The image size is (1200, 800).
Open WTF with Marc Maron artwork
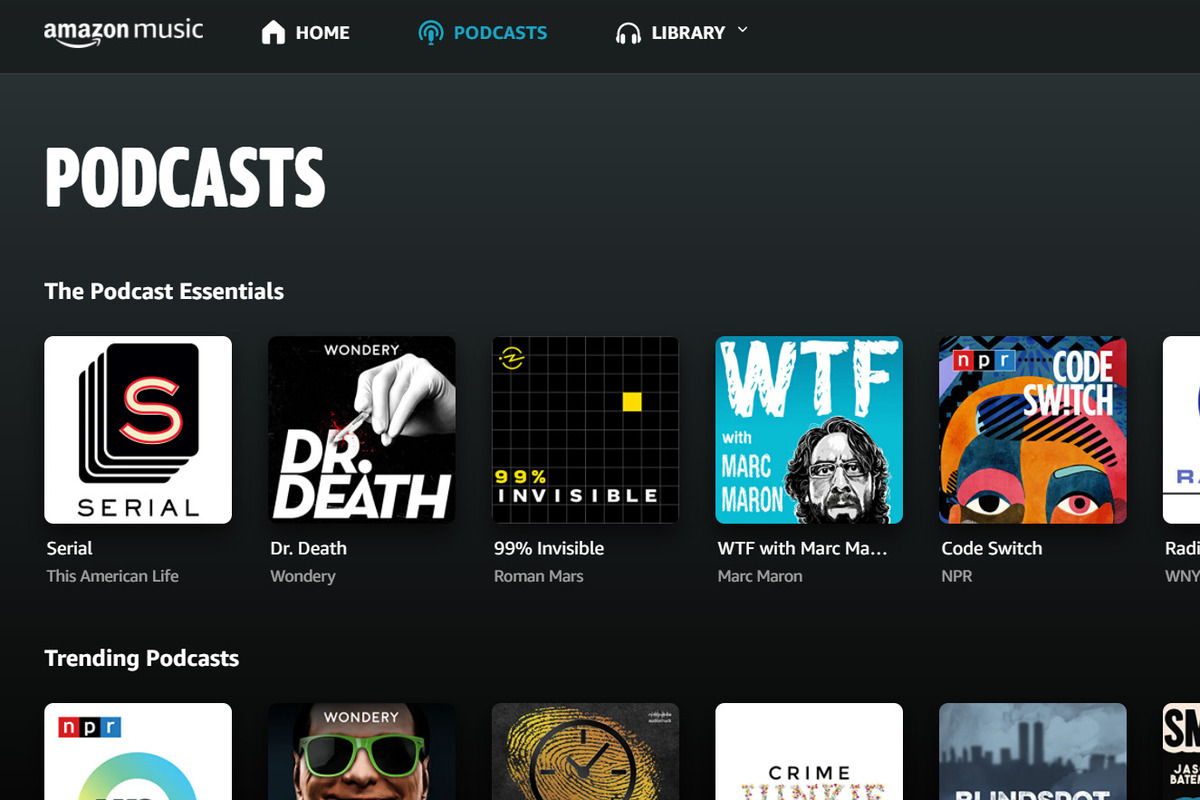[809, 429]
